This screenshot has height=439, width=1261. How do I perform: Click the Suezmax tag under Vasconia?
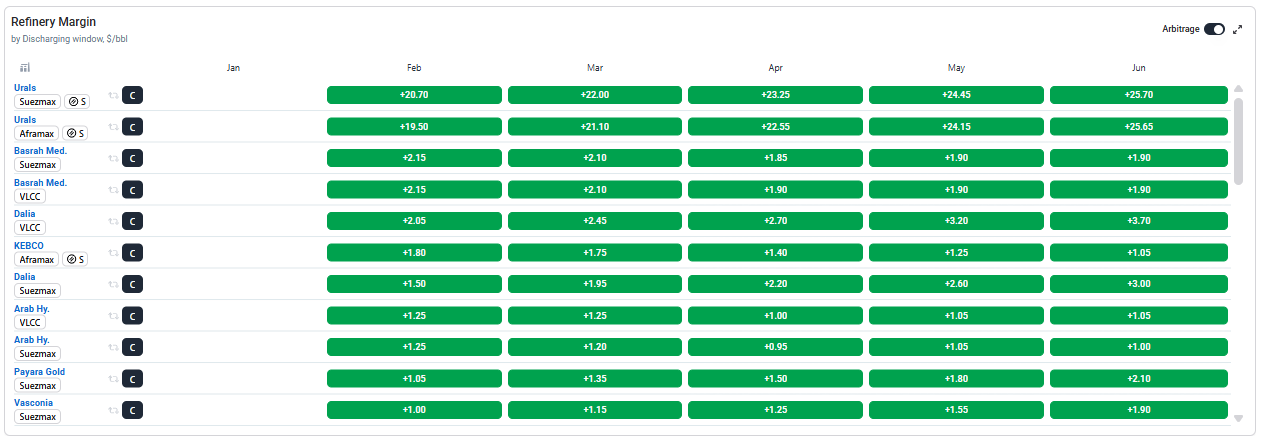(x=37, y=417)
